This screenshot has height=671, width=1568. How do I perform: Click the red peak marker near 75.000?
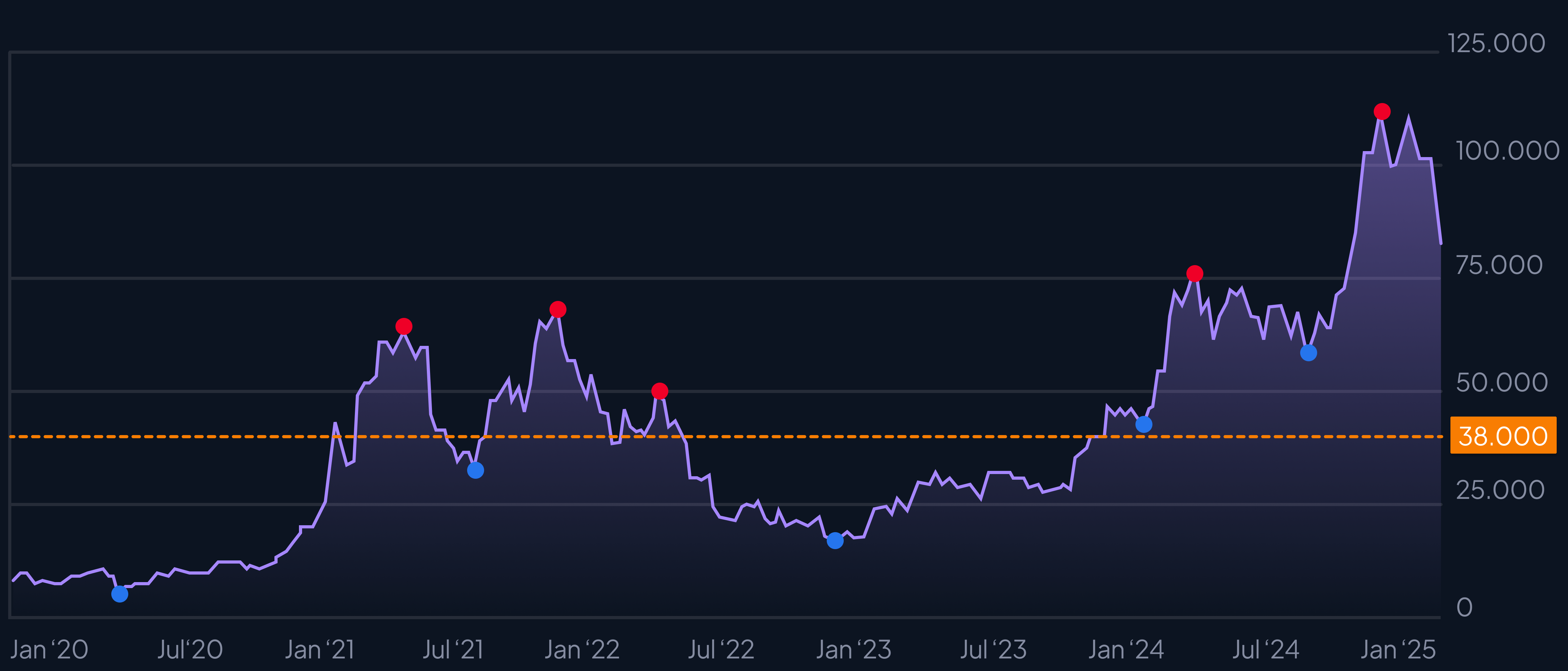coord(1194,273)
